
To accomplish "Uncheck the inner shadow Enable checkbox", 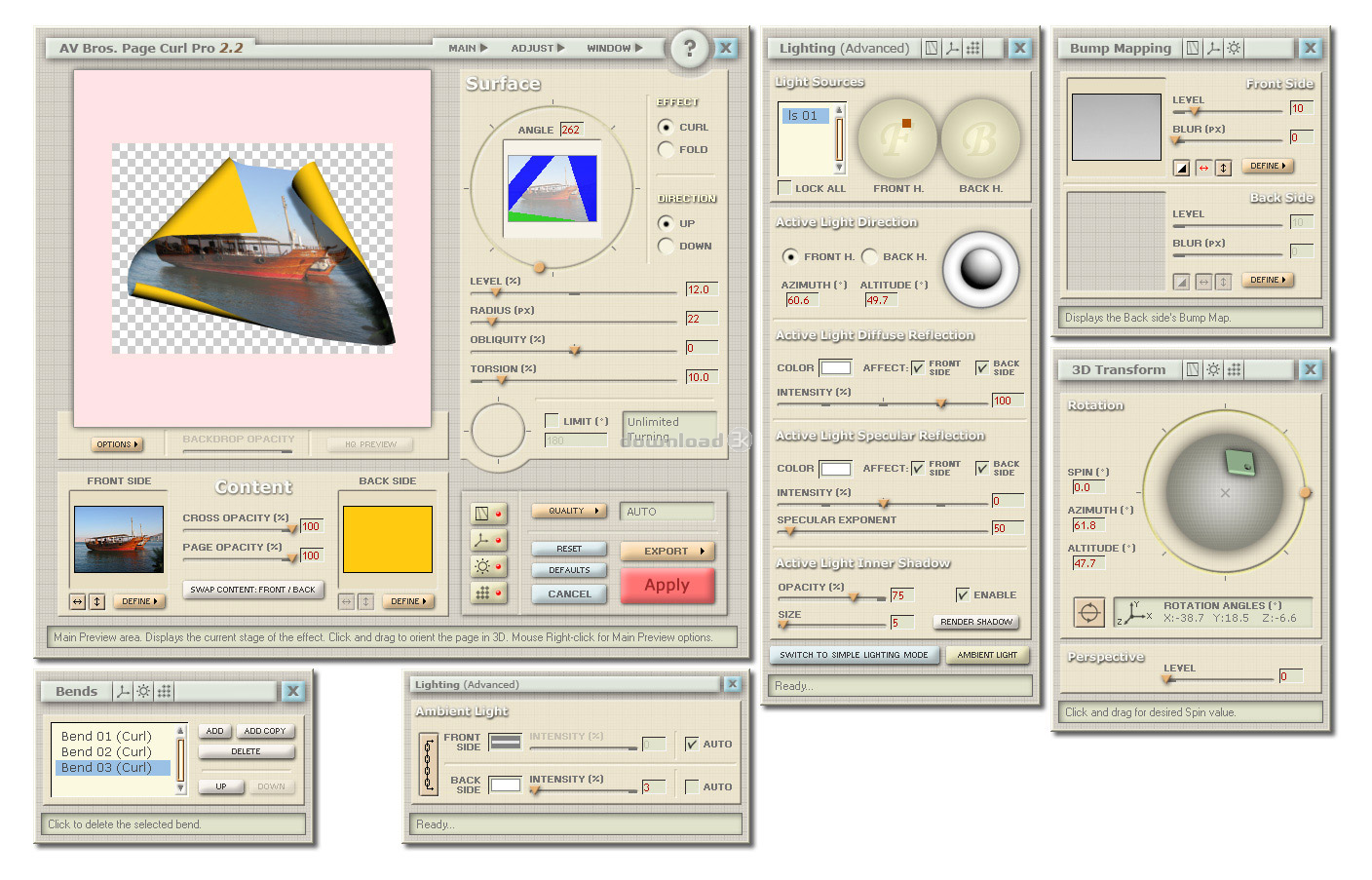I will coord(963,594).
